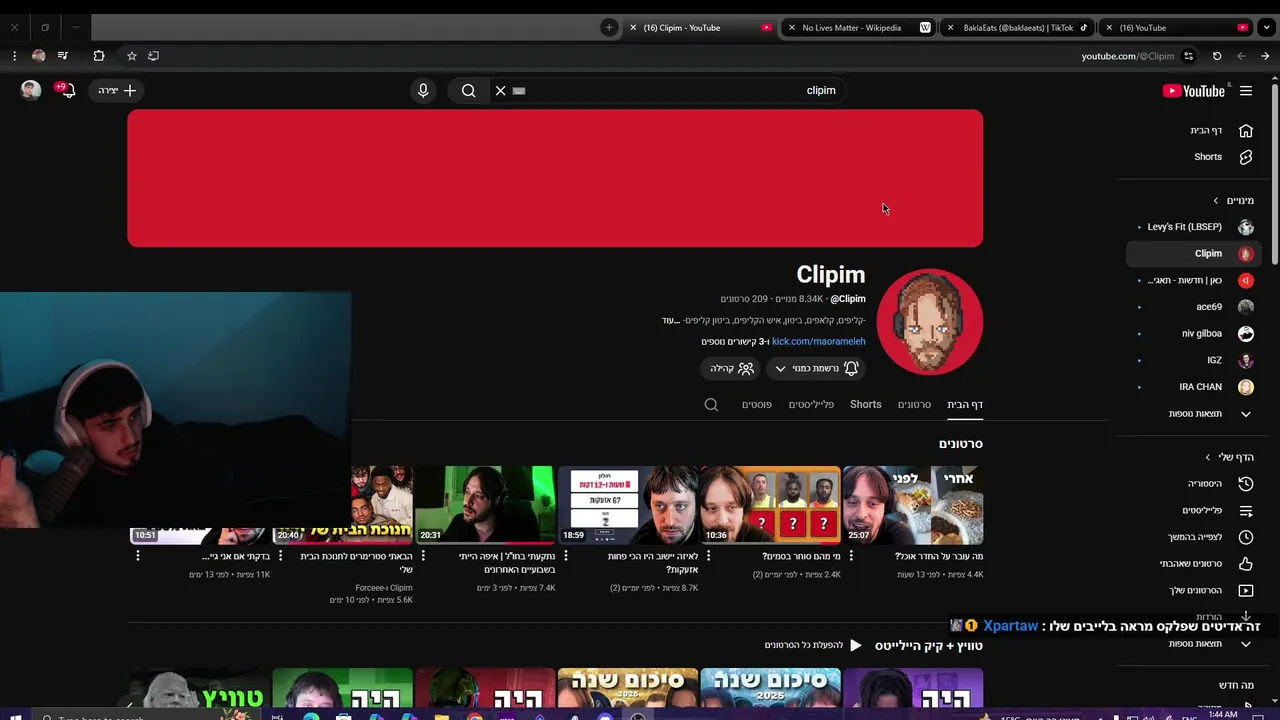Open the browser three-dot menu

point(14,56)
